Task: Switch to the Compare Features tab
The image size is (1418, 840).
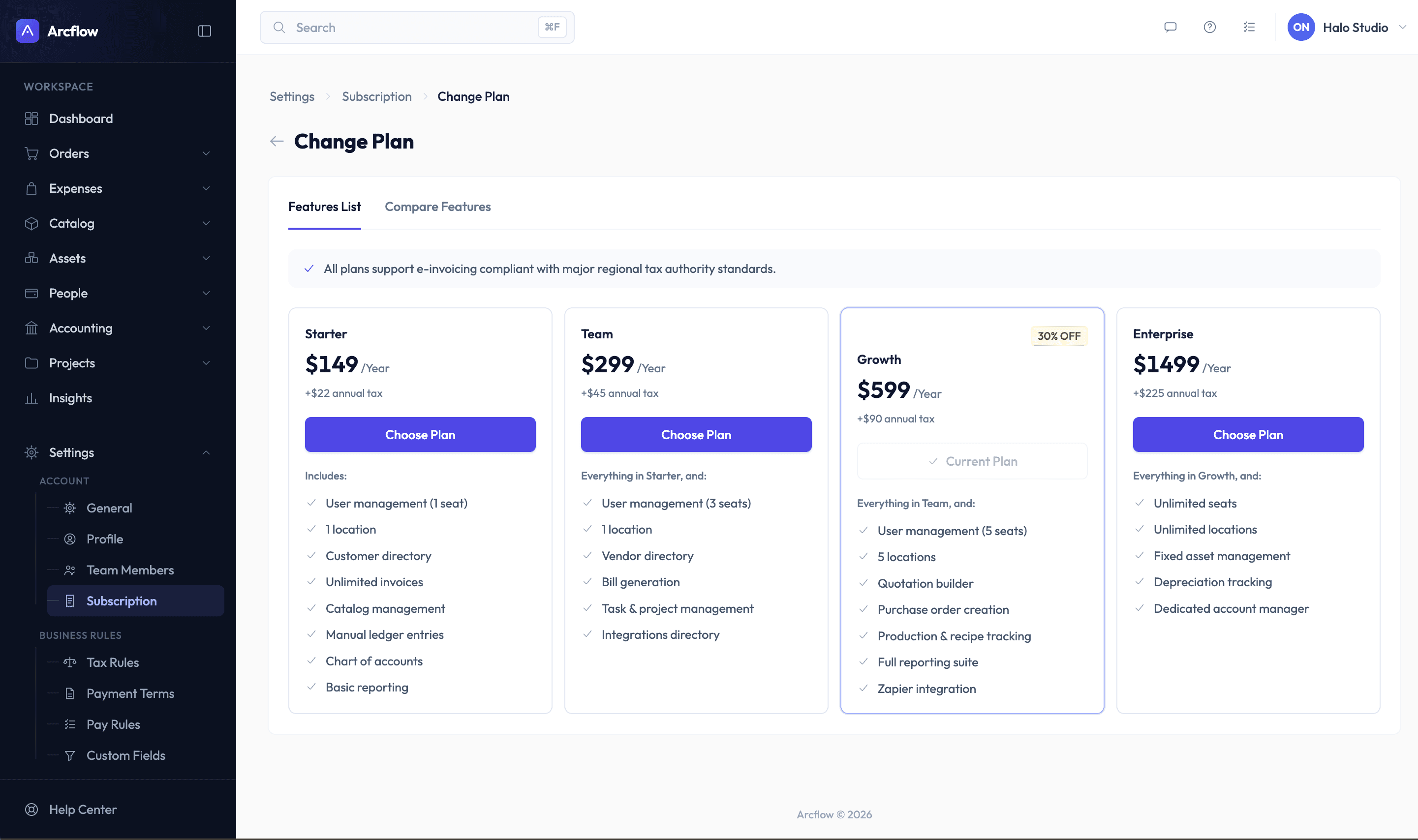Action: coord(438,207)
